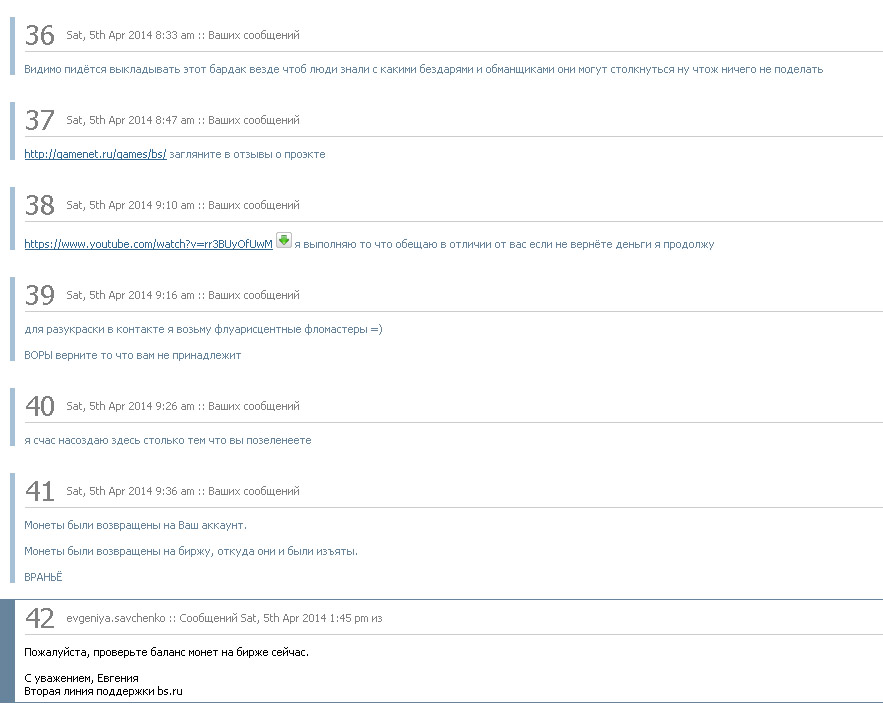
Task: Open the YouTube watch link
Action: pos(148,244)
